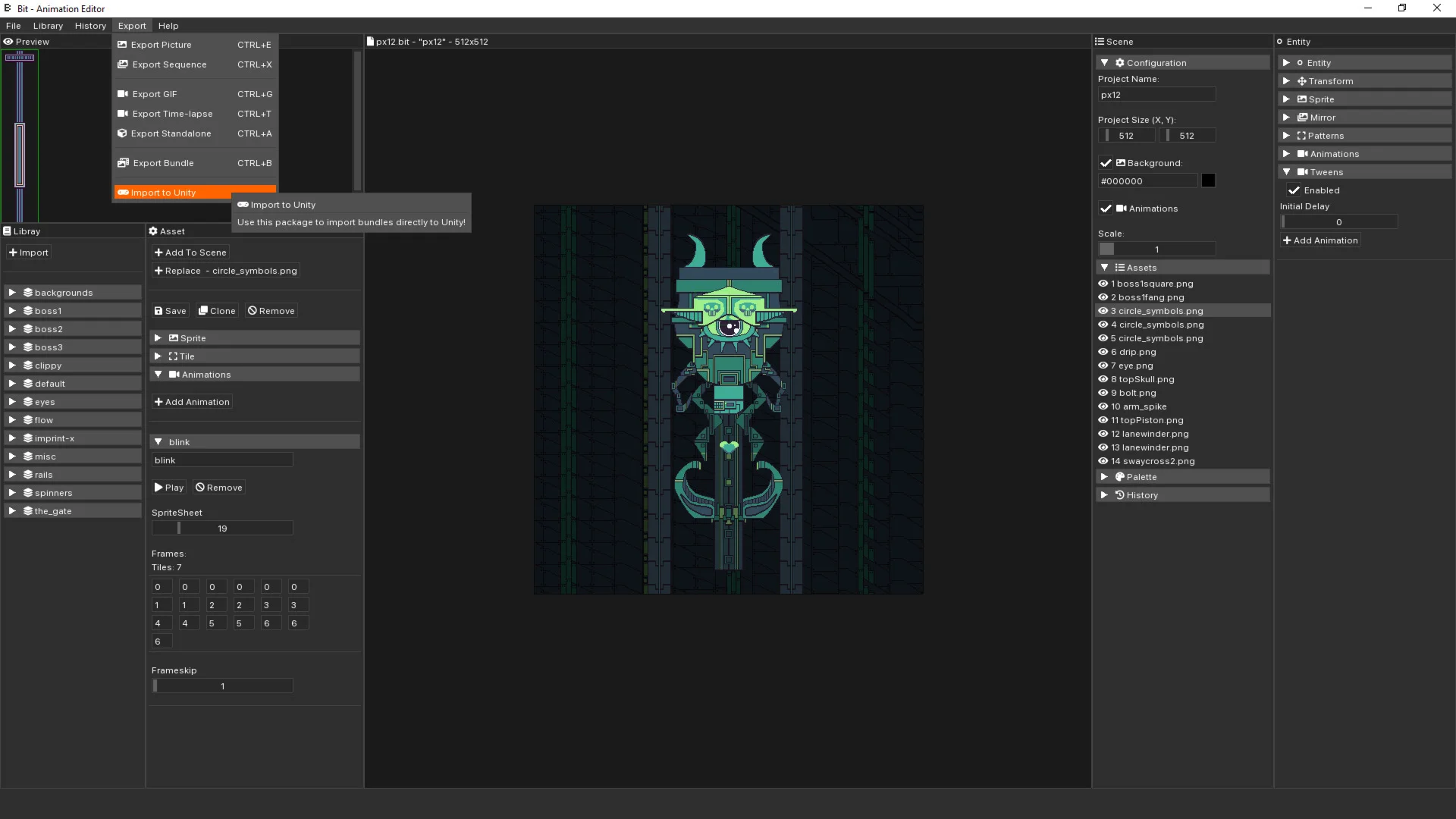The width and height of the screenshot is (1456, 819).
Task: Click the library Import button
Action: click(x=29, y=253)
